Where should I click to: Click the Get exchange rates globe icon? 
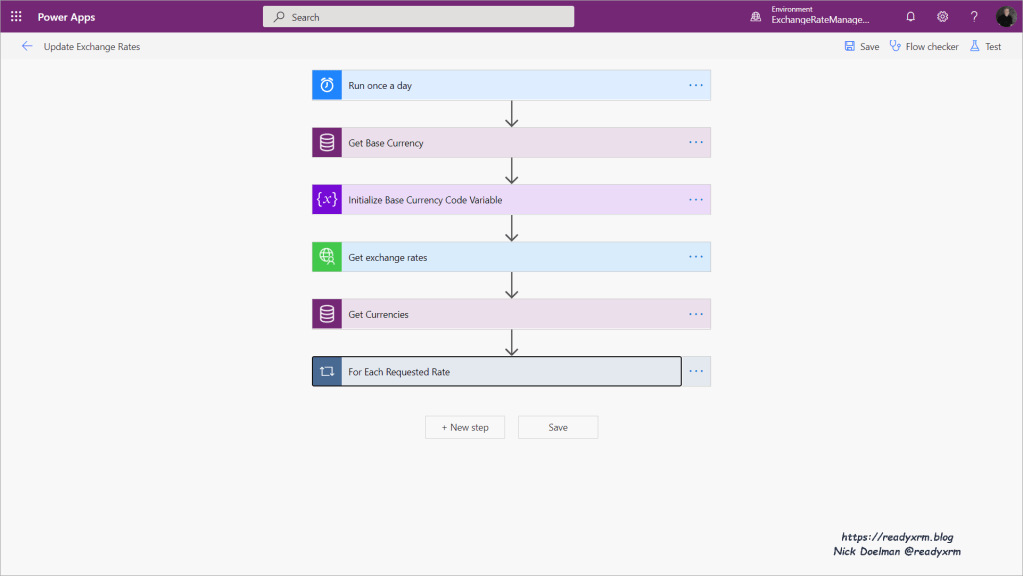(x=327, y=257)
